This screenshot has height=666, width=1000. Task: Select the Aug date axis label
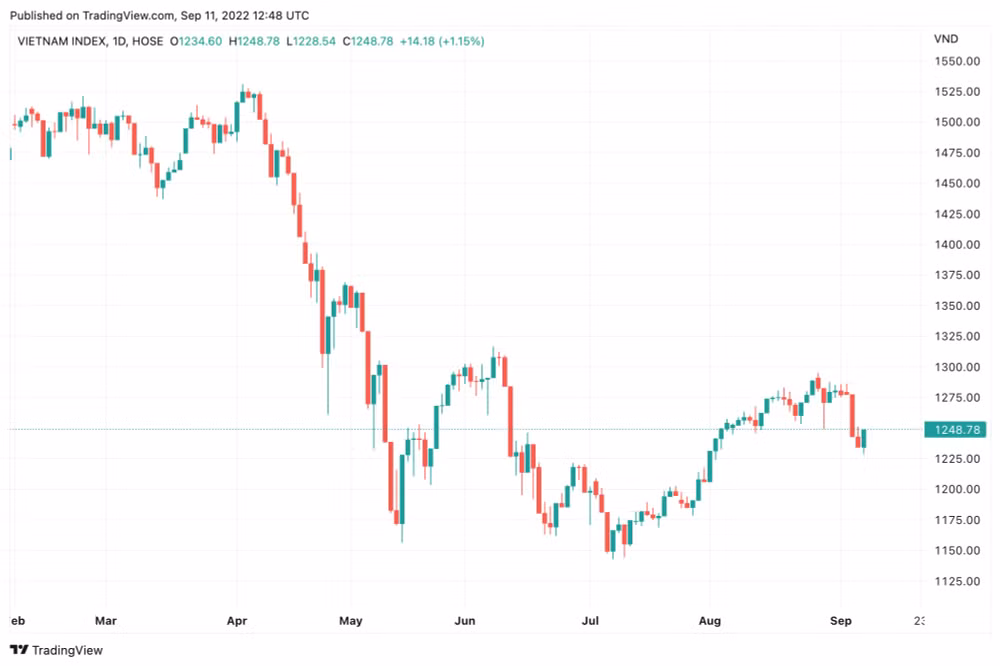(x=710, y=621)
